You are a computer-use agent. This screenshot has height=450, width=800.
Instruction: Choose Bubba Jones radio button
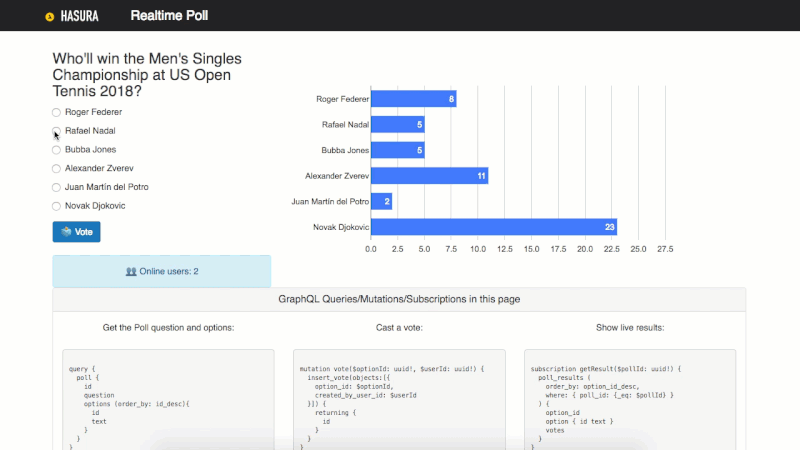point(56,150)
